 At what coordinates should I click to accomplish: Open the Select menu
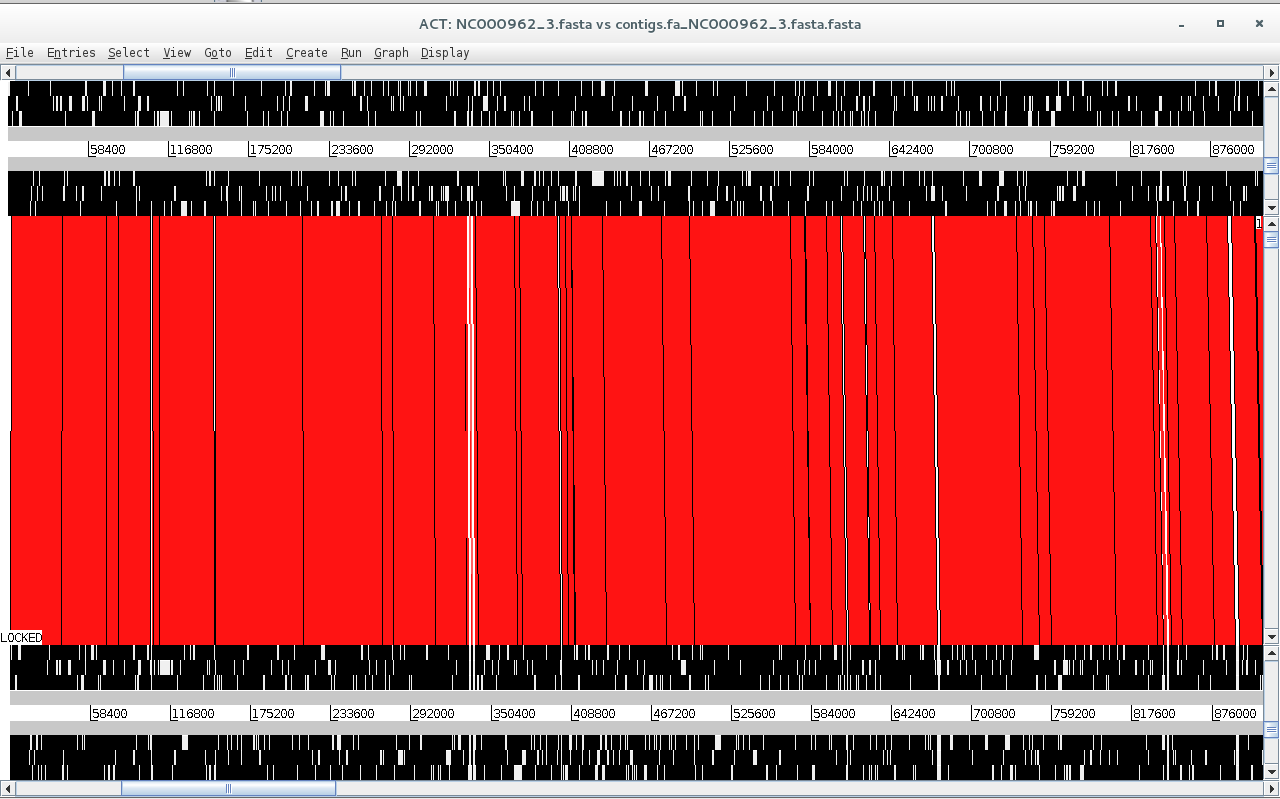(129, 53)
